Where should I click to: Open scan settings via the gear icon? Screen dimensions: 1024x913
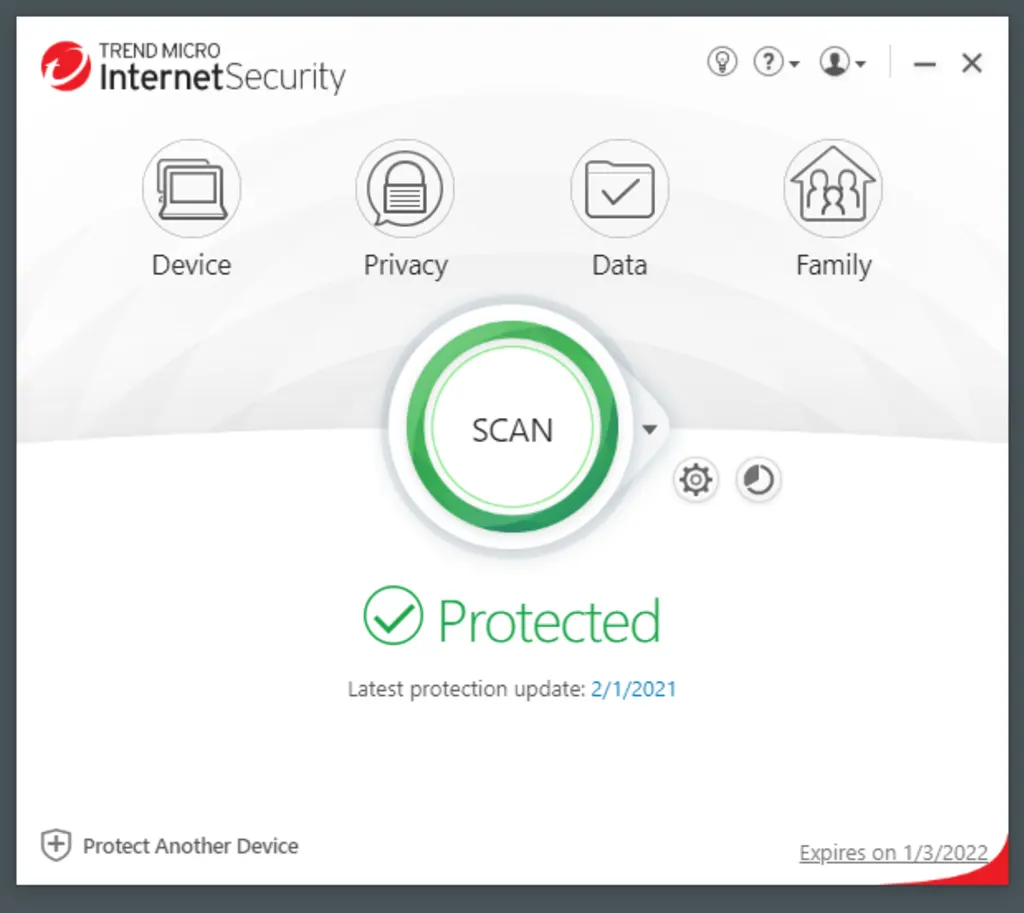click(x=695, y=480)
